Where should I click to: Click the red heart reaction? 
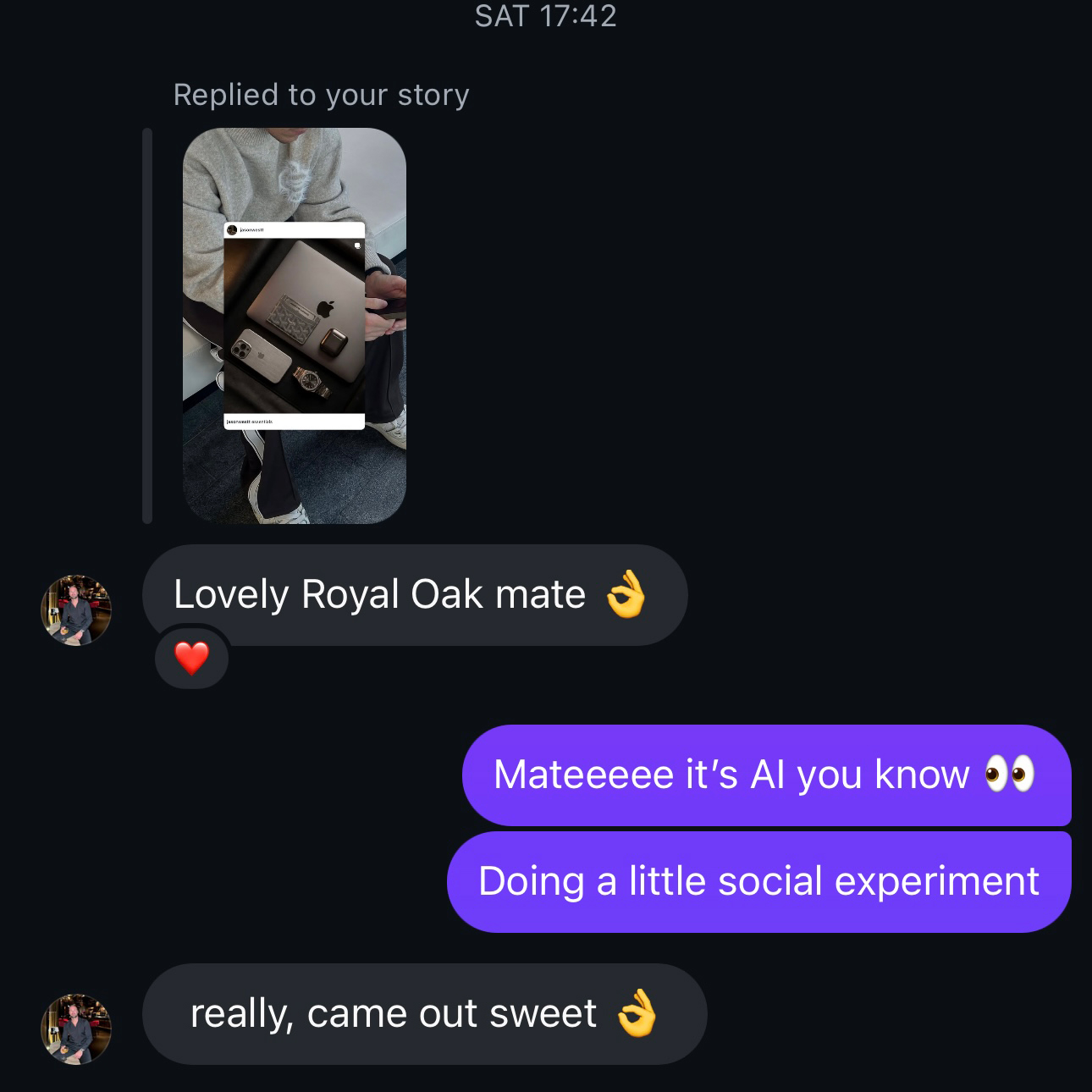coord(191,658)
